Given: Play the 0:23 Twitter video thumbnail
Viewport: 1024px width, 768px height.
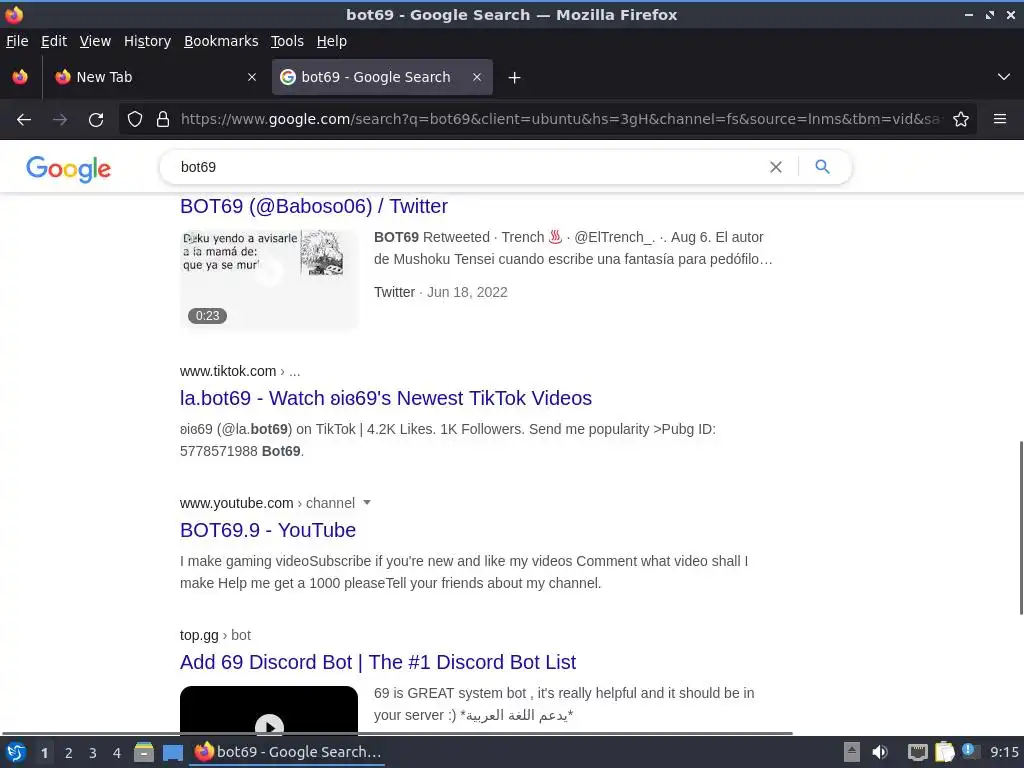Looking at the screenshot, I should click(x=269, y=279).
